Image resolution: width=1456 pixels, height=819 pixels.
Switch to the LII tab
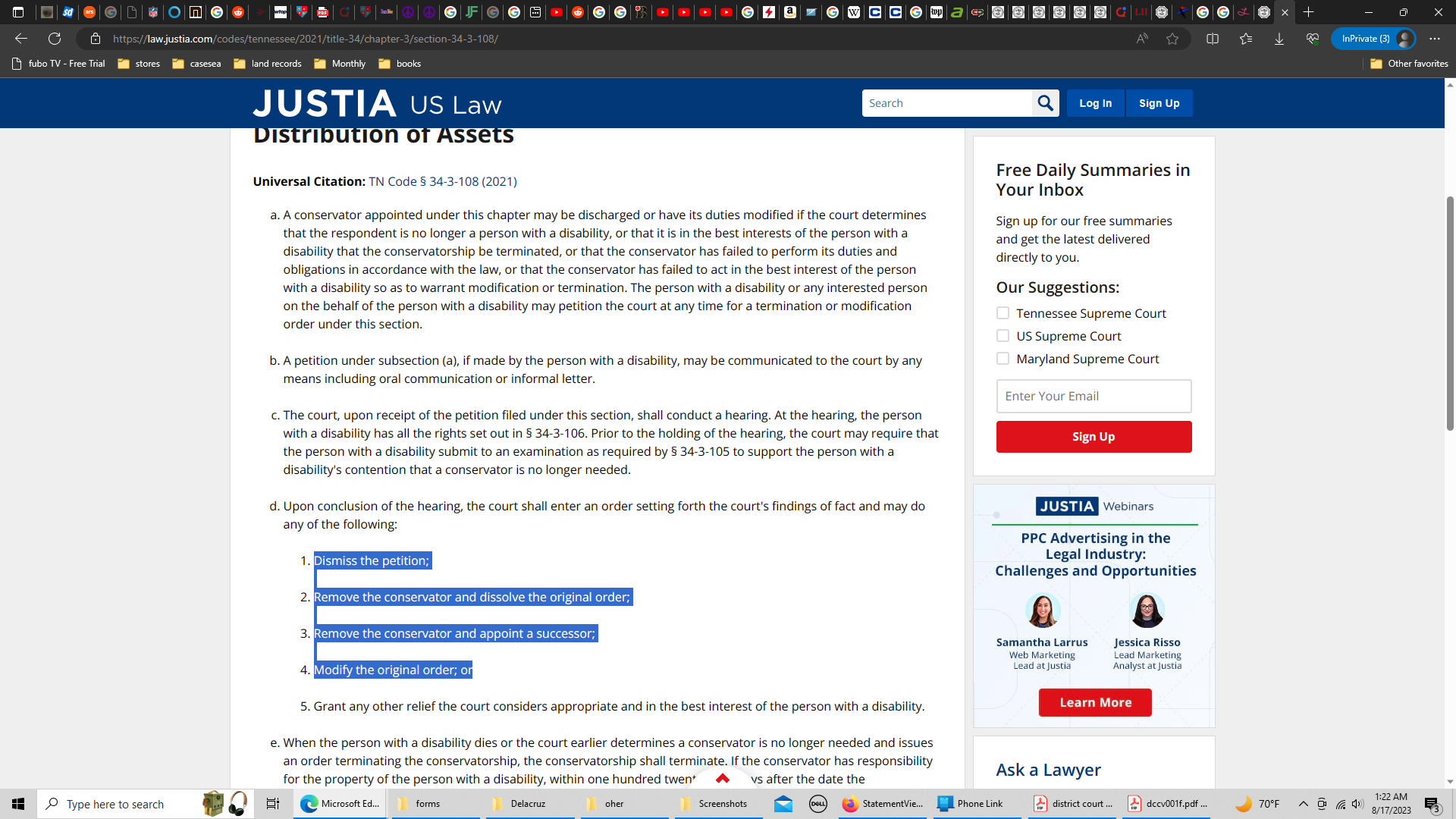pos(1141,12)
